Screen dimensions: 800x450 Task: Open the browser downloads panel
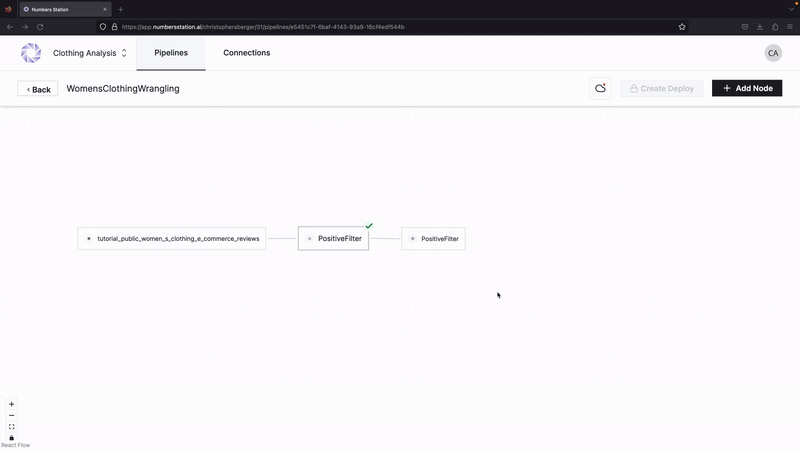click(760, 27)
